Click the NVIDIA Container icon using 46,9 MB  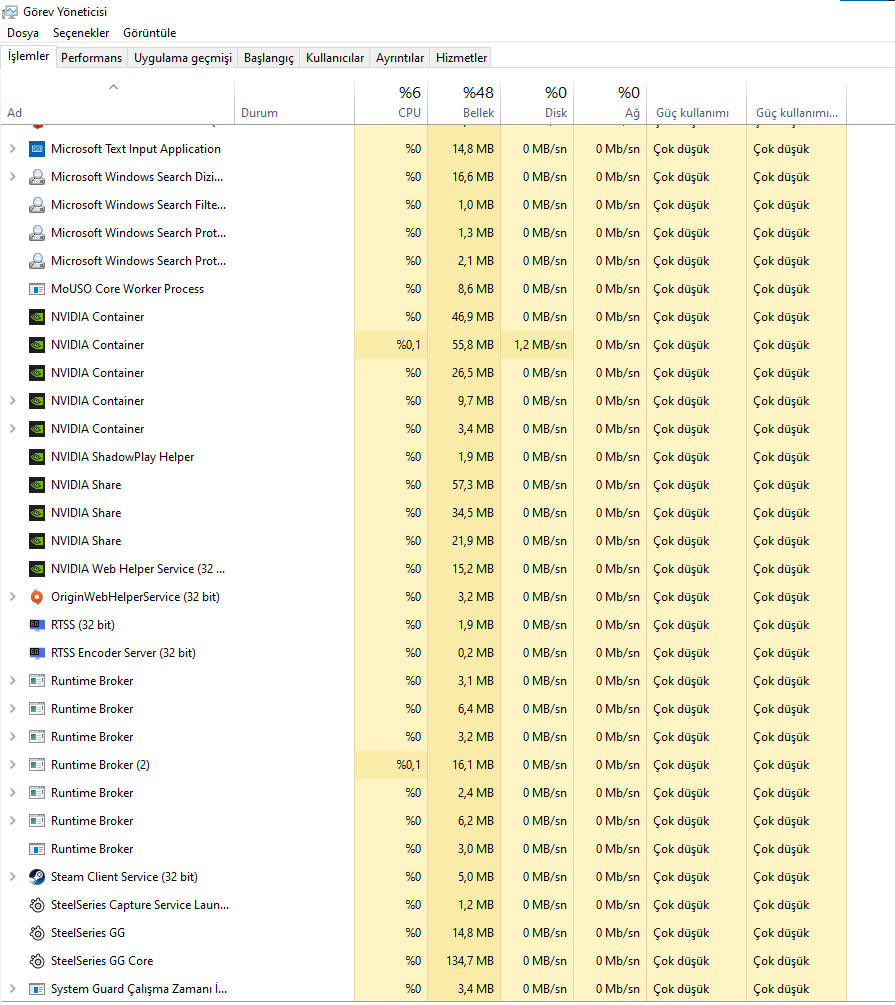[37, 317]
